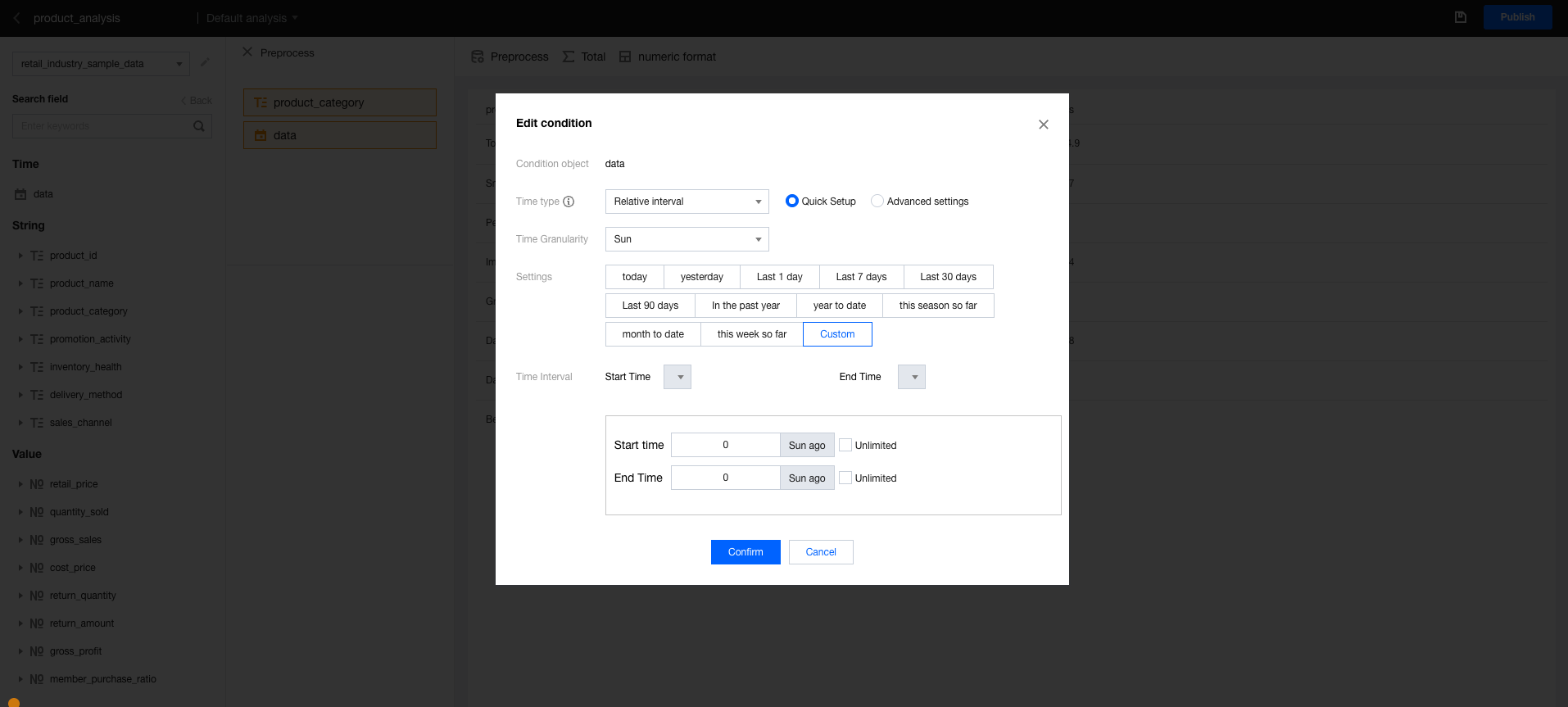The image size is (1568, 707).
Task: Open the Start Time interval dropdown
Action: [678, 377]
